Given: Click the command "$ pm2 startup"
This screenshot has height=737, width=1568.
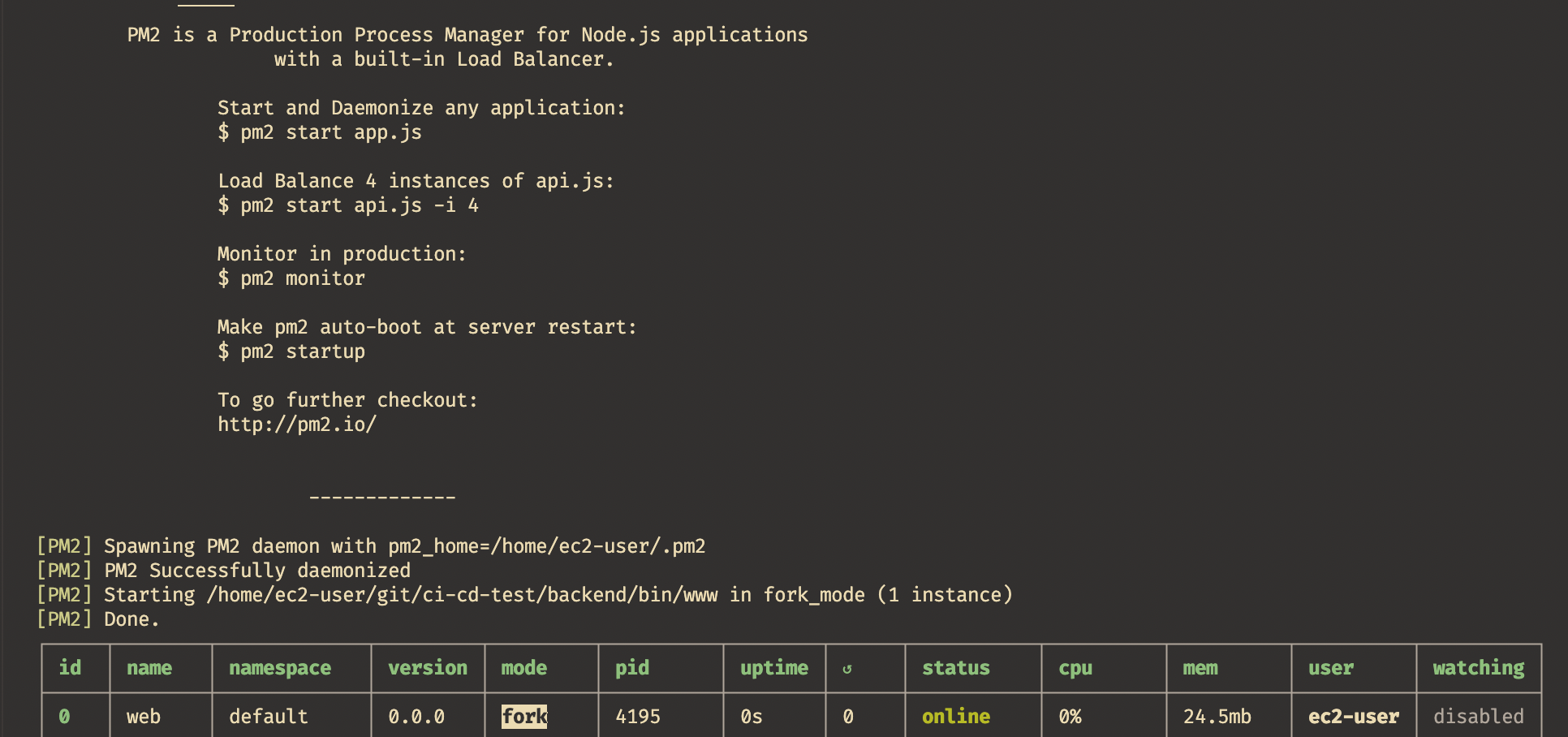Looking at the screenshot, I should pyautogui.click(x=291, y=351).
